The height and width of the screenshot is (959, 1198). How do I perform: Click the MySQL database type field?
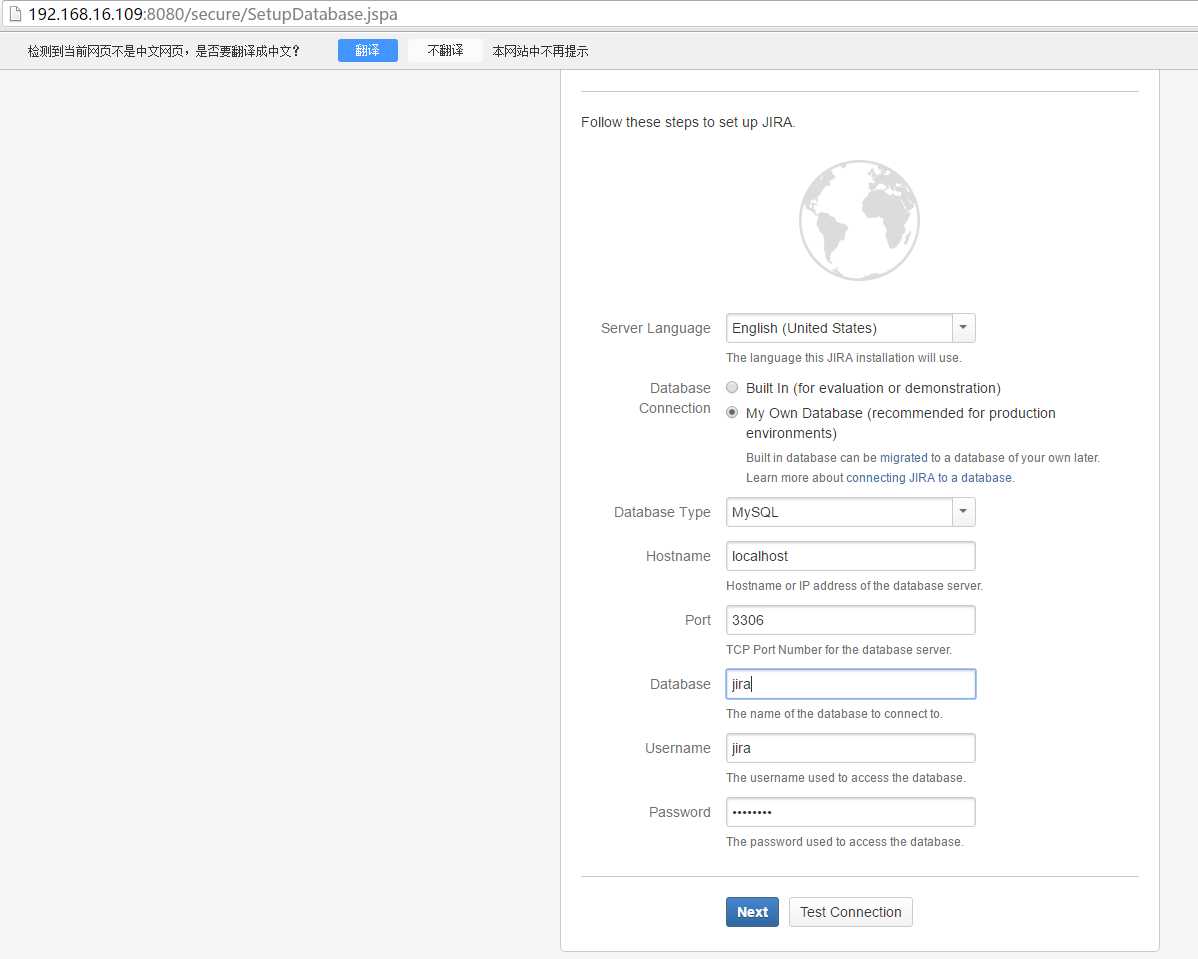point(839,512)
